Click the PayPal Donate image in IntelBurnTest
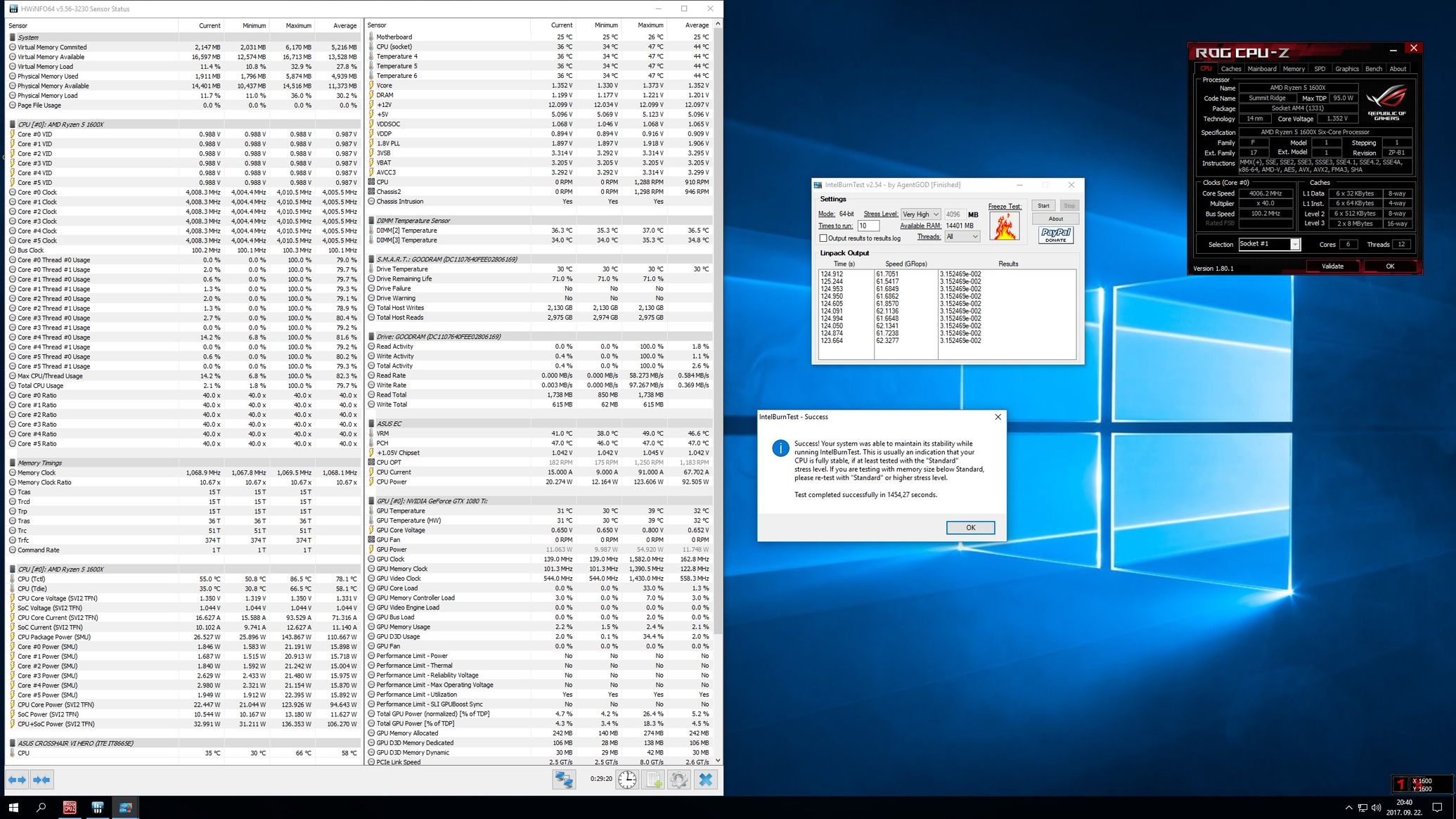 tap(1055, 235)
